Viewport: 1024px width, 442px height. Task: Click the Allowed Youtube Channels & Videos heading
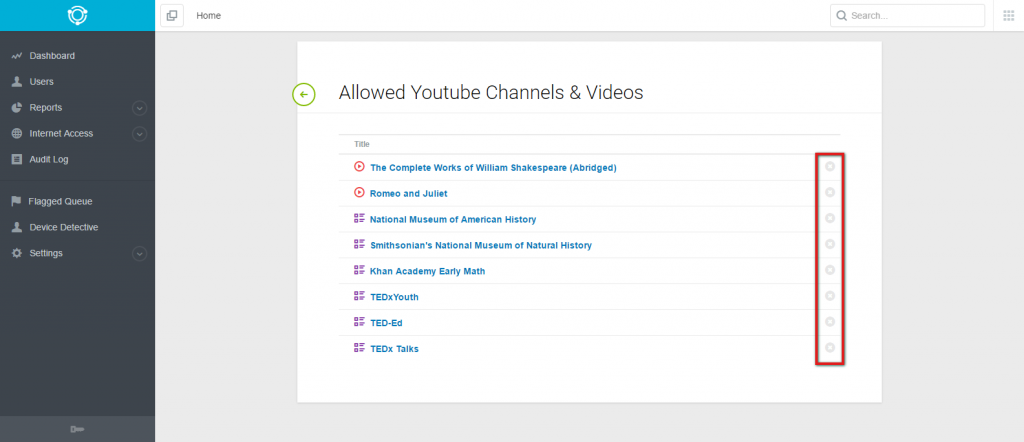[490, 93]
